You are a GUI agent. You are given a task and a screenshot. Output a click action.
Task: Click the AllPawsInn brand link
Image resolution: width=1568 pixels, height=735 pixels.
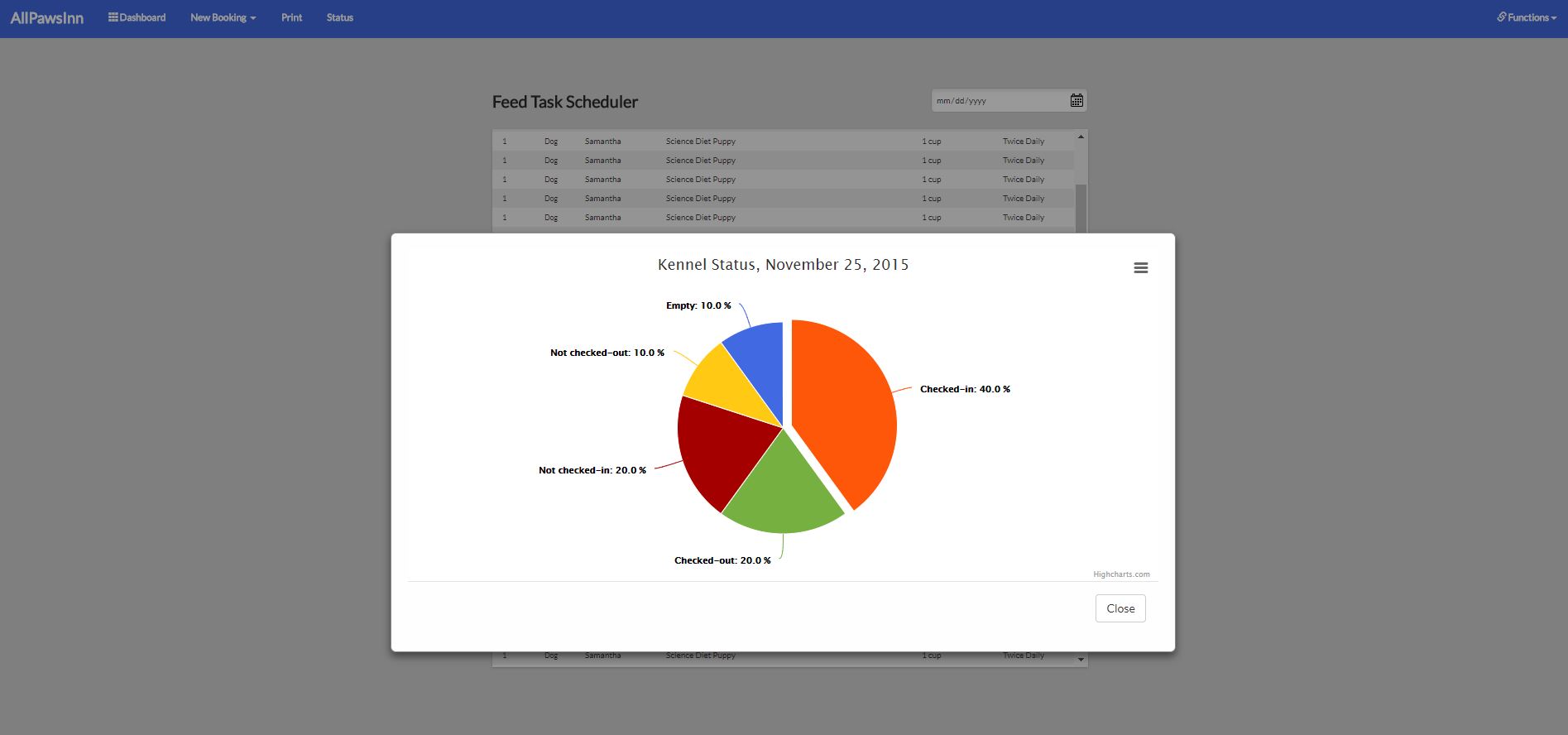[46, 17]
